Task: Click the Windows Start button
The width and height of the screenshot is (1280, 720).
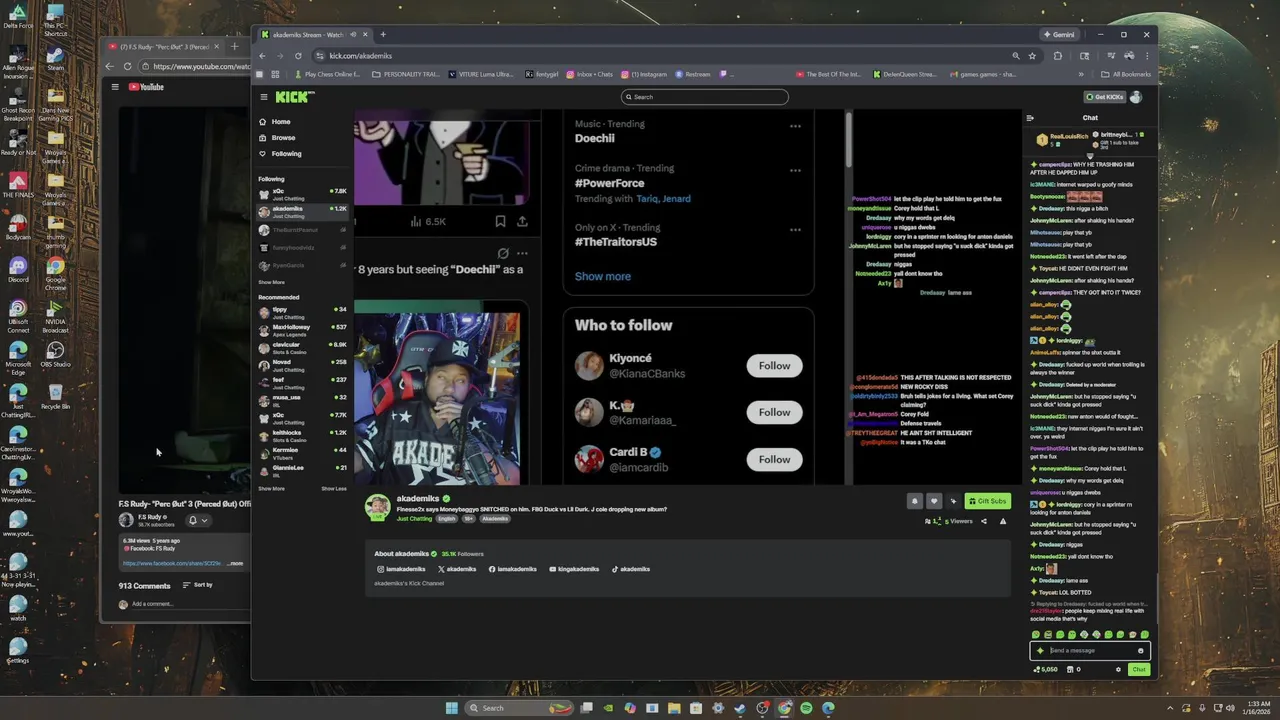Action: coord(452,708)
